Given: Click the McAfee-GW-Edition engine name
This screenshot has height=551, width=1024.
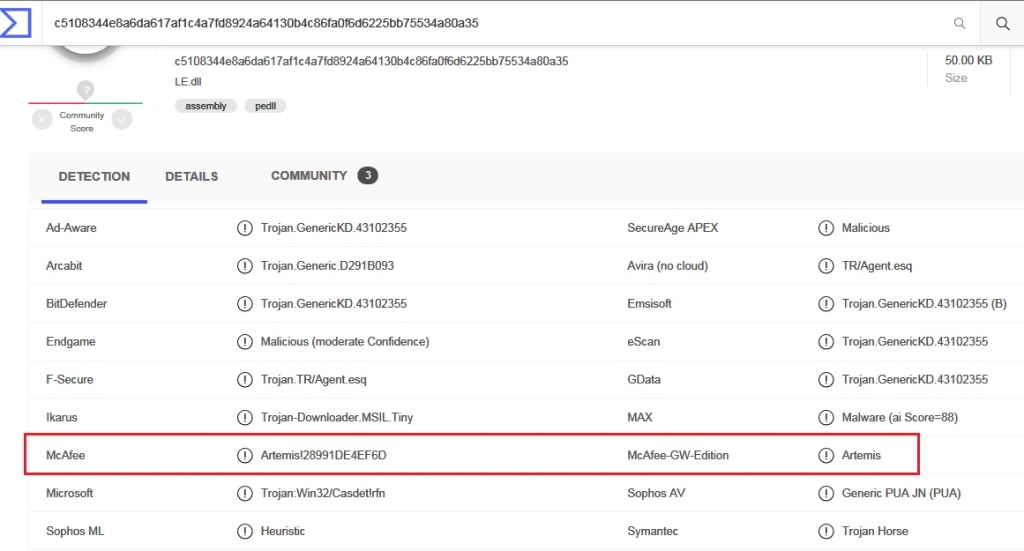Looking at the screenshot, I should click(678, 455).
